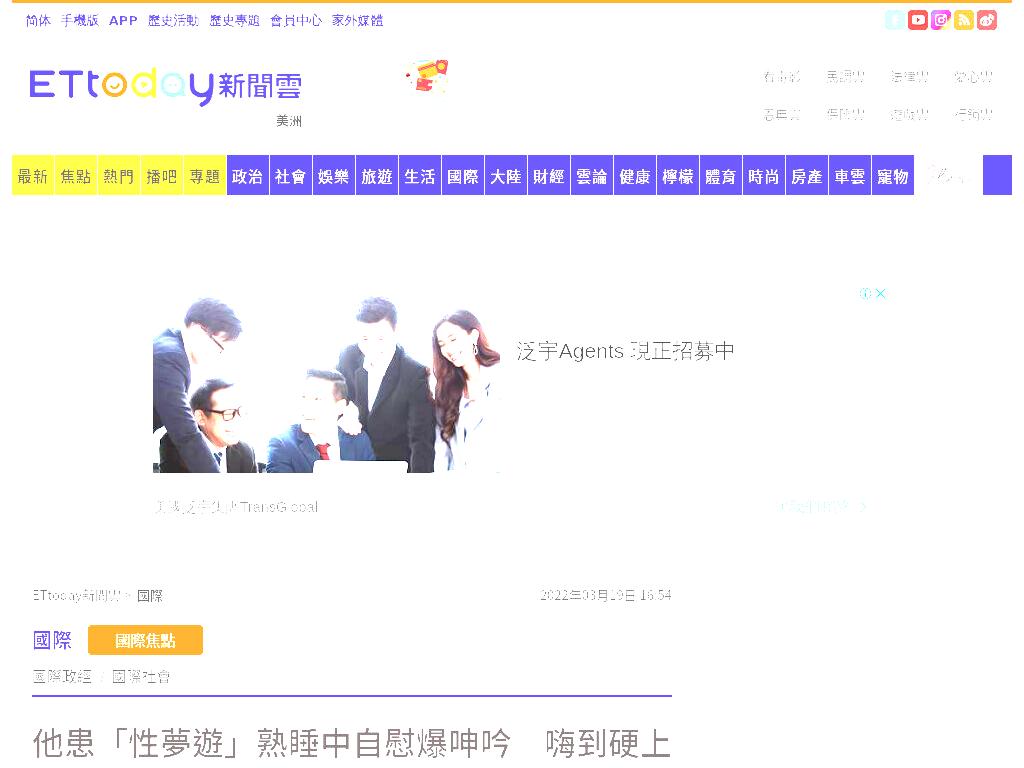
Task: Go to the 檸檬 section
Action: point(678,176)
